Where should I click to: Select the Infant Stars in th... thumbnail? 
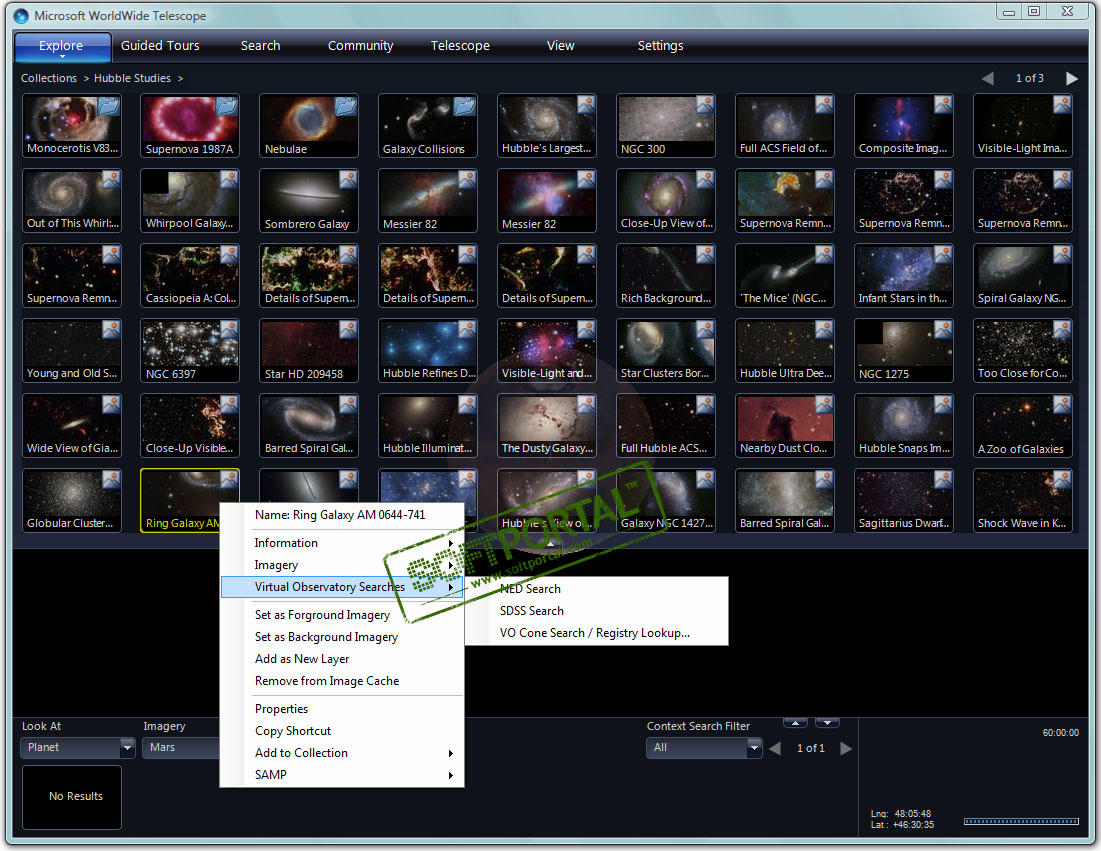(x=904, y=276)
